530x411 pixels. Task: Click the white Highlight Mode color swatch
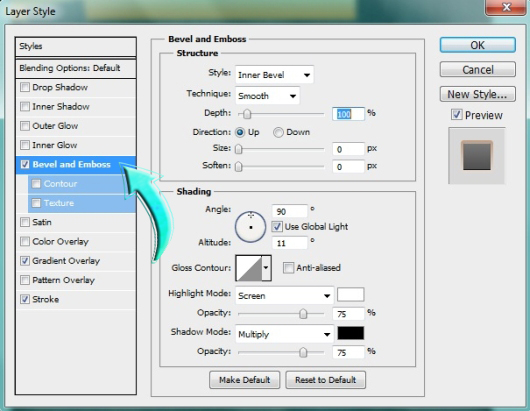click(x=351, y=294)
